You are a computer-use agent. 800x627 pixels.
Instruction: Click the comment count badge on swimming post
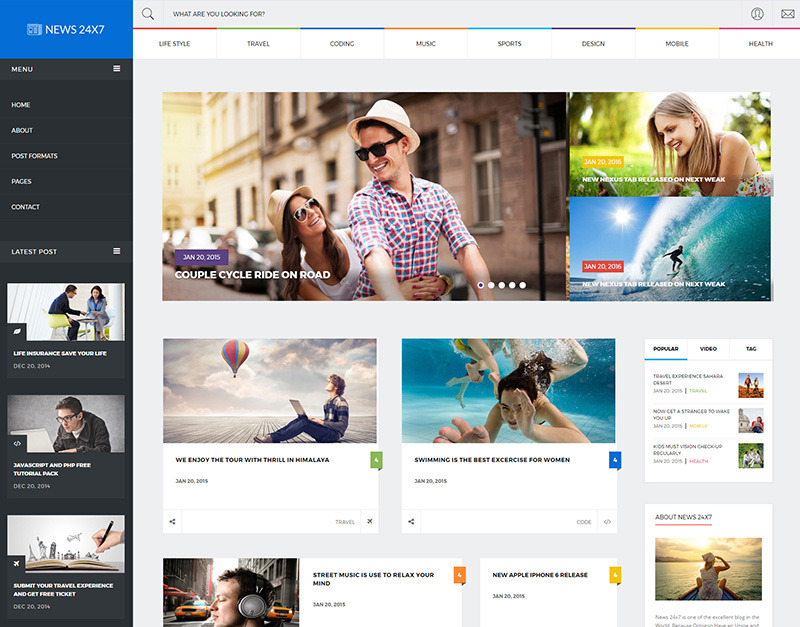614,460
